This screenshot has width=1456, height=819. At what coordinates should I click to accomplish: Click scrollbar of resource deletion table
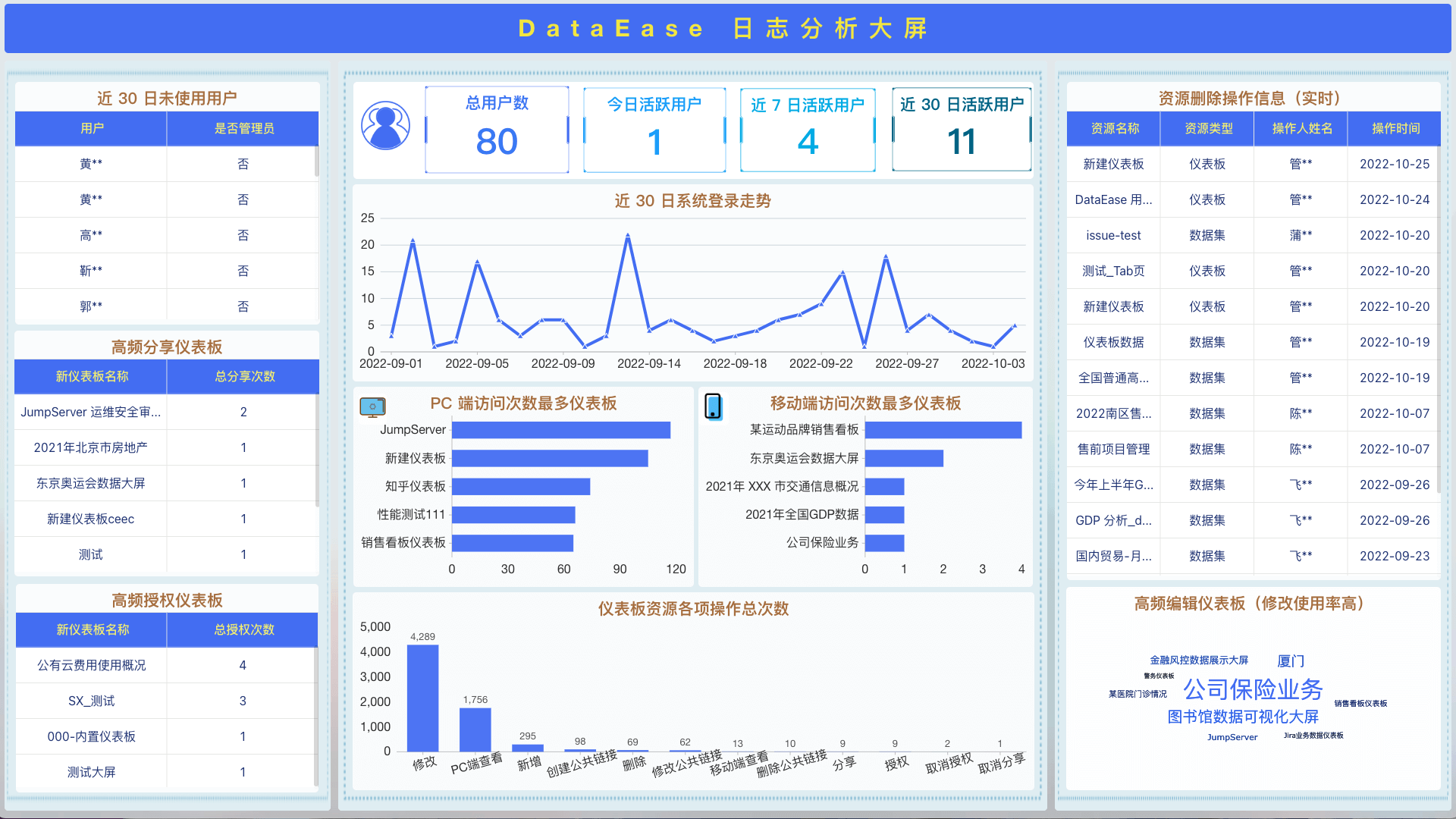tap(1438, 318)
